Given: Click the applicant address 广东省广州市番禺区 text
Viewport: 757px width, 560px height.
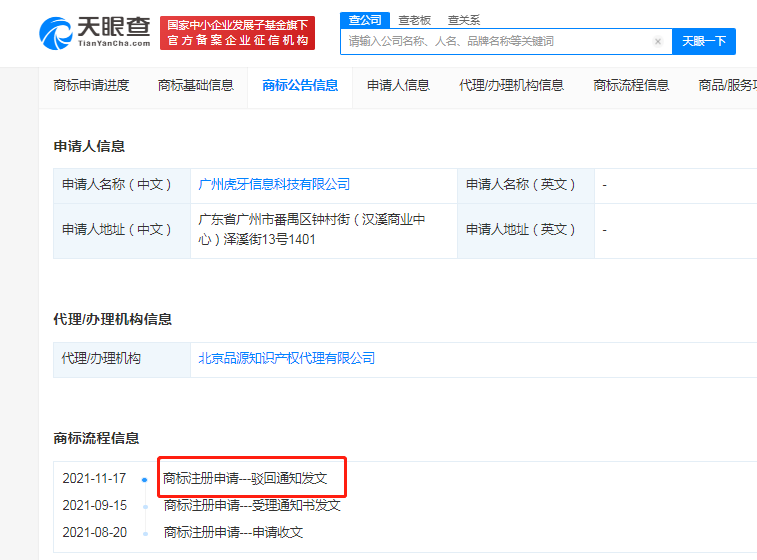Looking at the screenshot, I should tap(311, 229).
